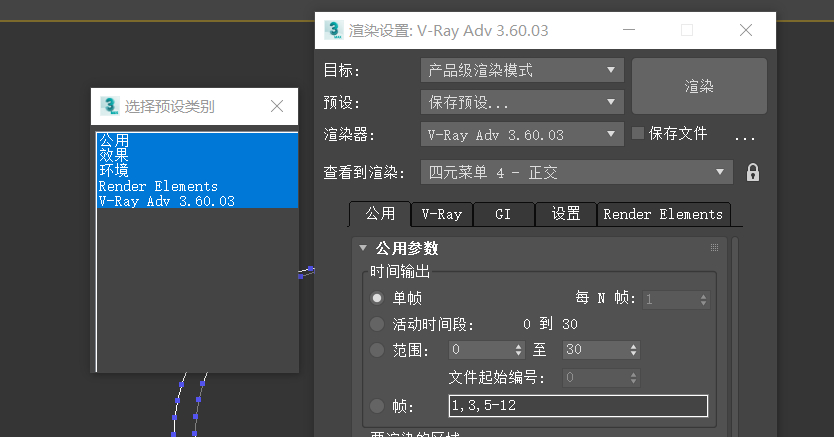The image size is (834, 437).
Task: Click the 帧 field containing 1,3,5-12
Action: pos(578,406)
